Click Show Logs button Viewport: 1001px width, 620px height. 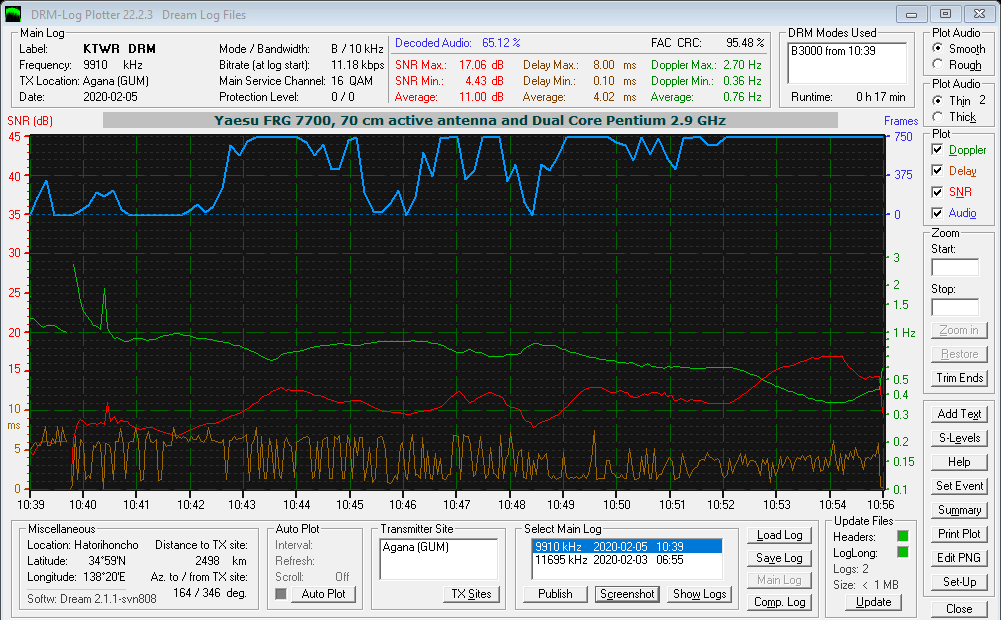coord(700,594)
